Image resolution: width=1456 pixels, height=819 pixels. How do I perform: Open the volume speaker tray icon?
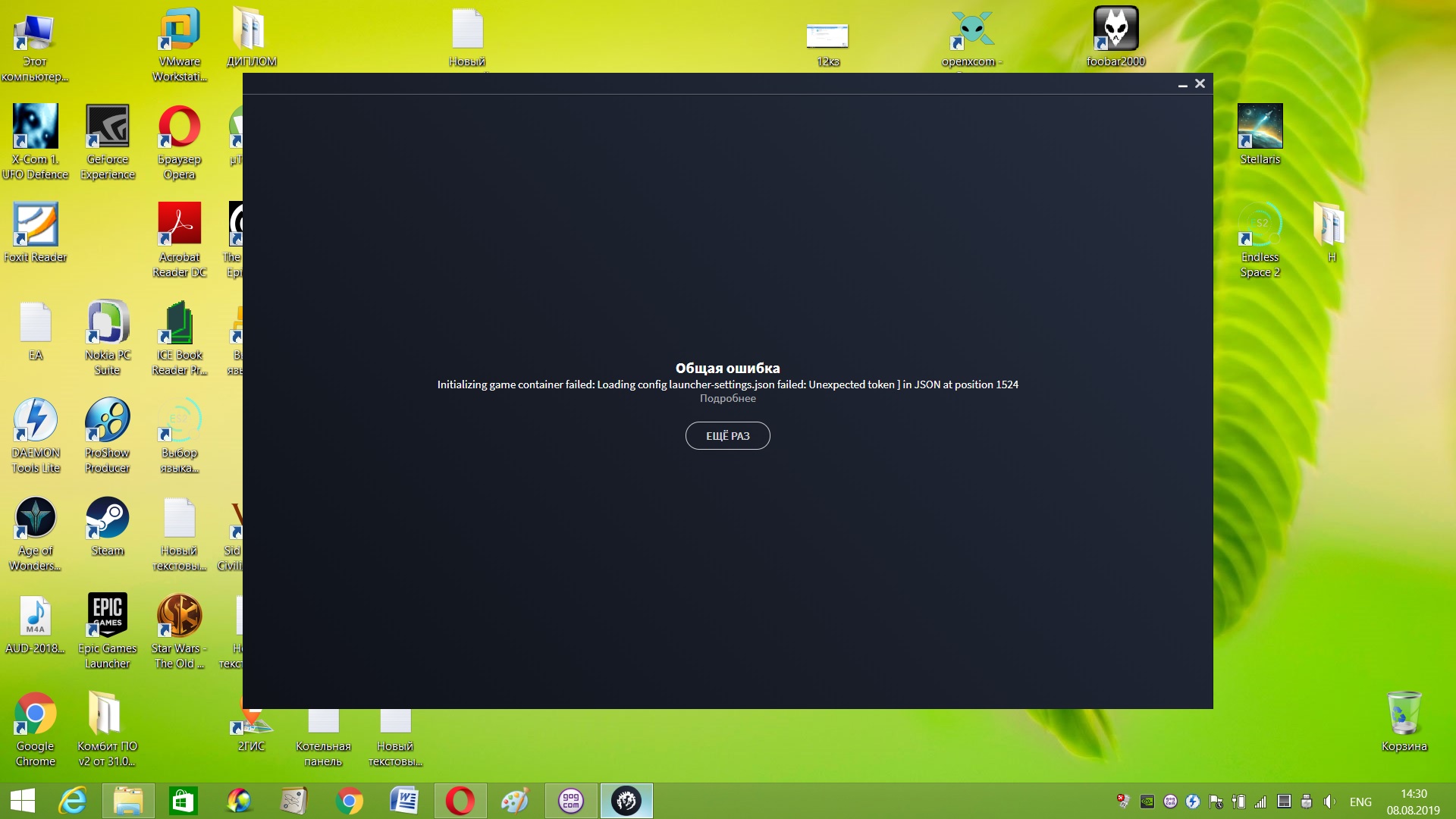1329,802
